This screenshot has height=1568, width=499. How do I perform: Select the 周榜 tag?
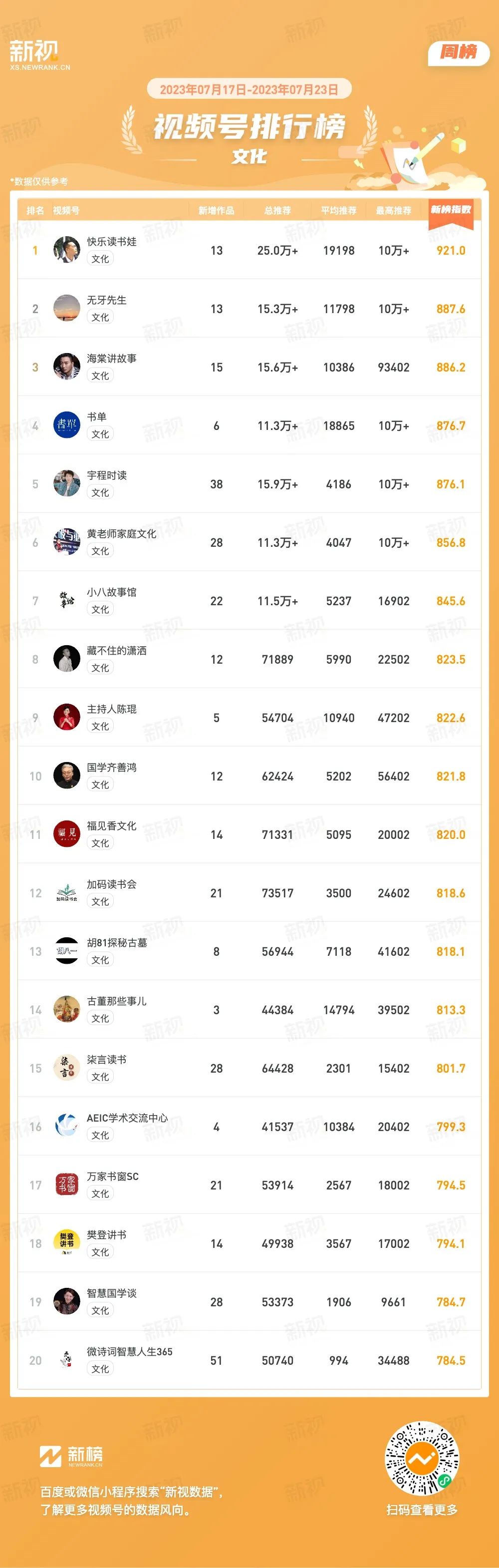click(x=459, y=53)
